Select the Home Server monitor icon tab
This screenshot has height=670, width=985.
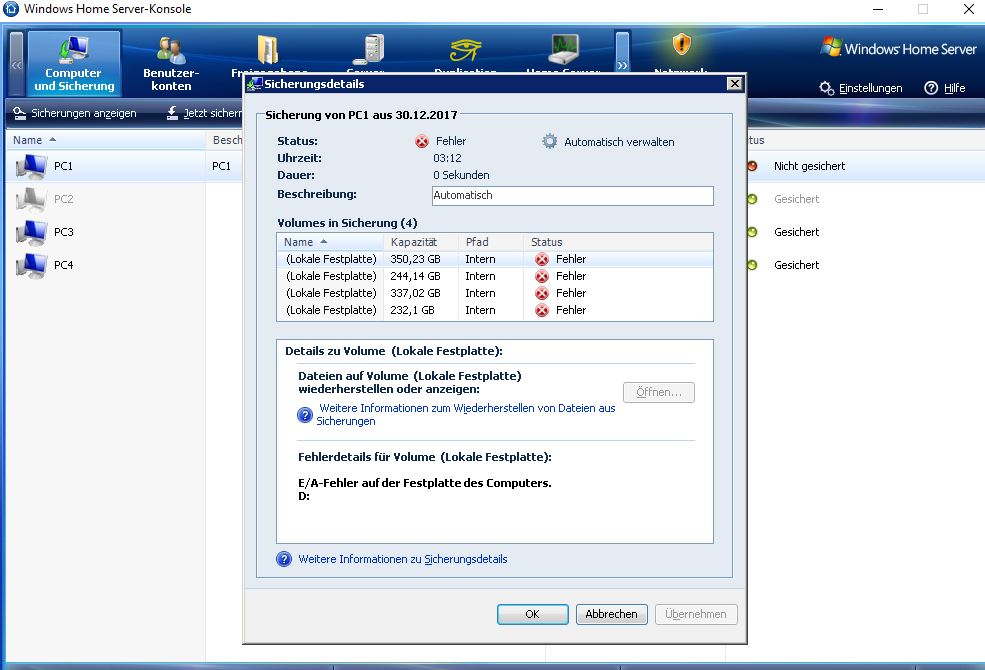(x=563, y=50)
